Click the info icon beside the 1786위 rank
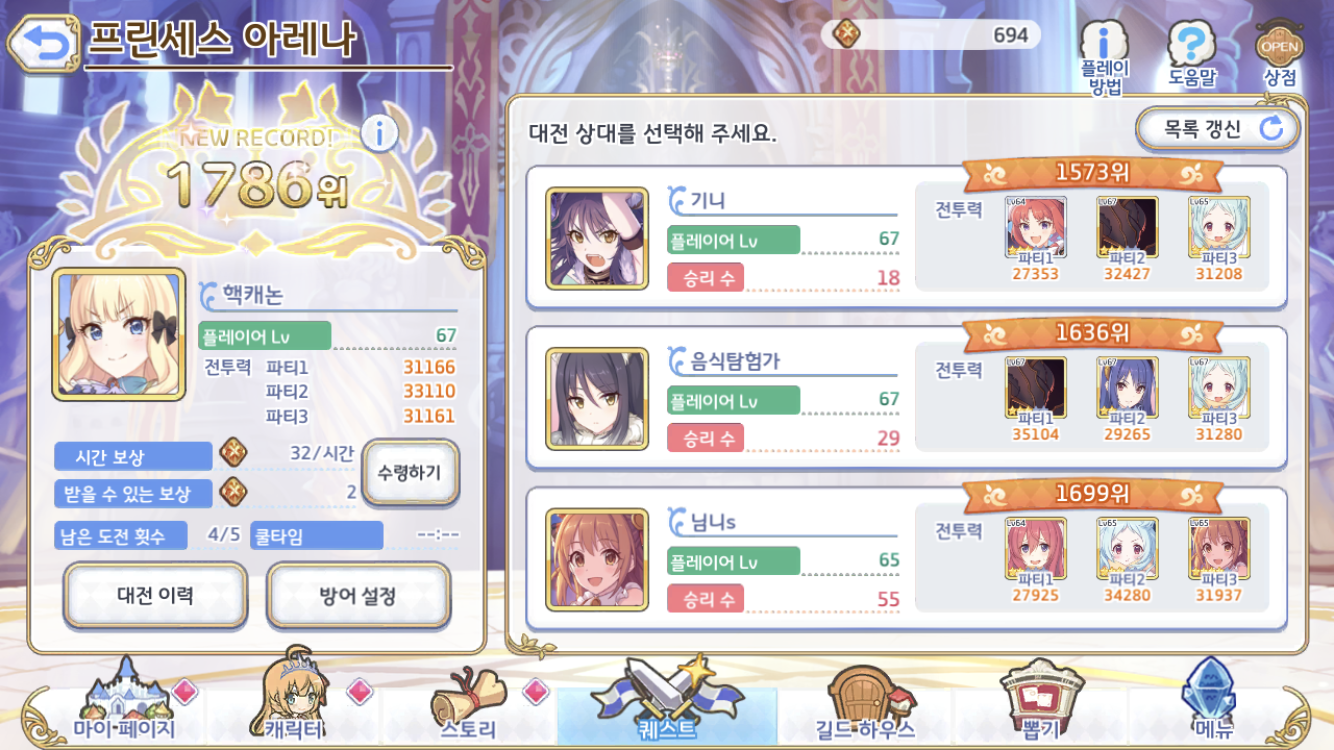Screen dimensions: 1334x750 [379, 132]
